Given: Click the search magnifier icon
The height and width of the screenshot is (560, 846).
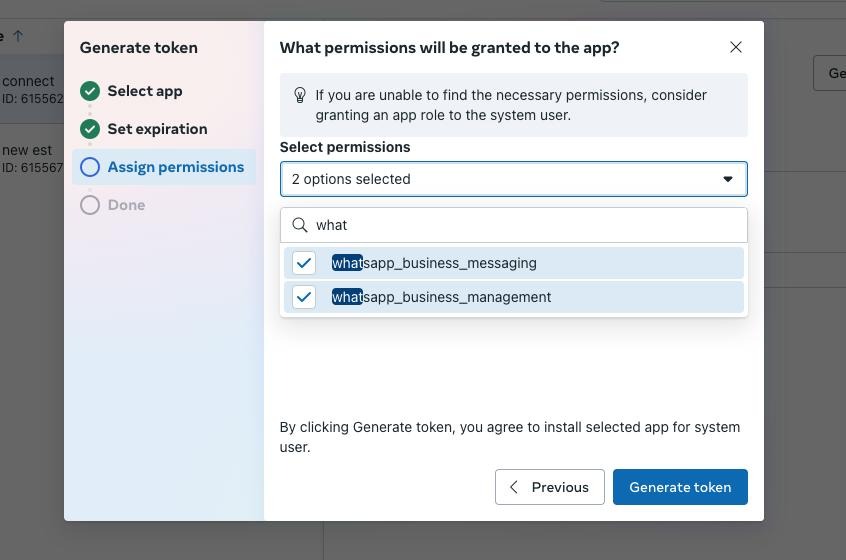Looking at the screenshot, I should (300, 225).
